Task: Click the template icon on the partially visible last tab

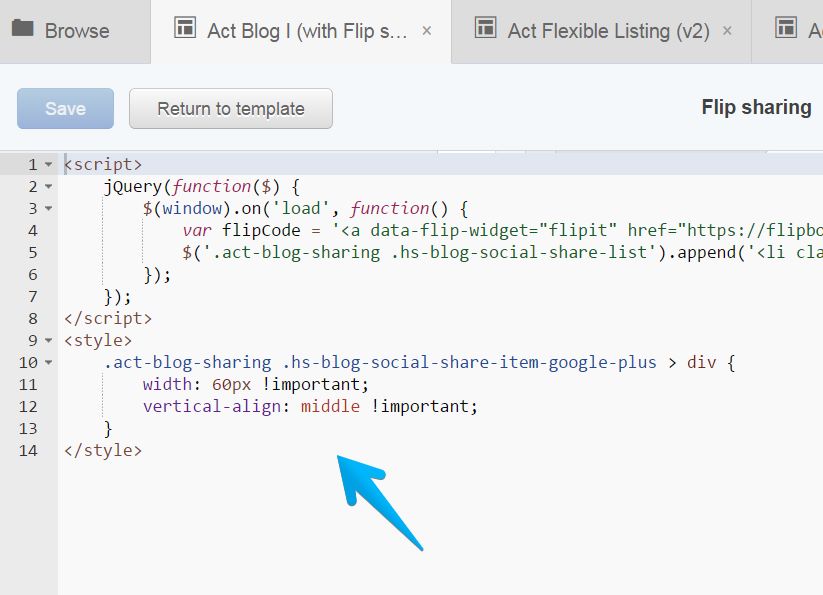Action: tap(786, 28)
